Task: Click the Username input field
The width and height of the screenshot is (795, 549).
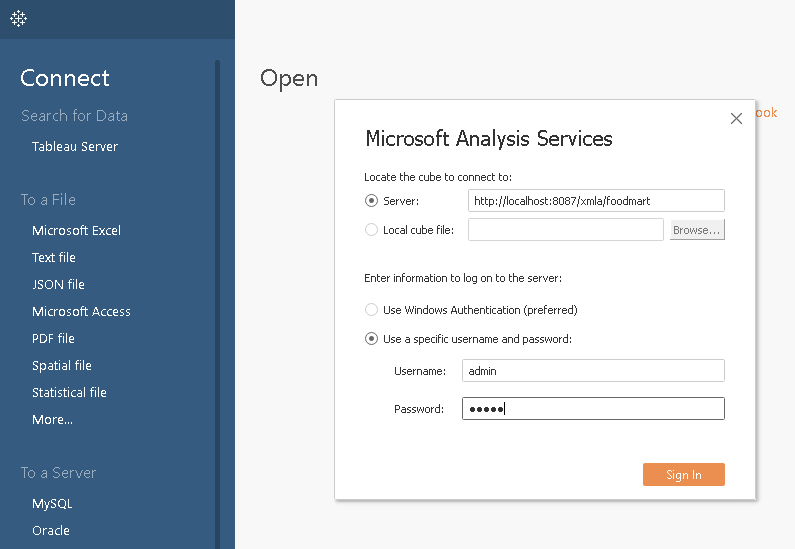Action: point(593,371)
